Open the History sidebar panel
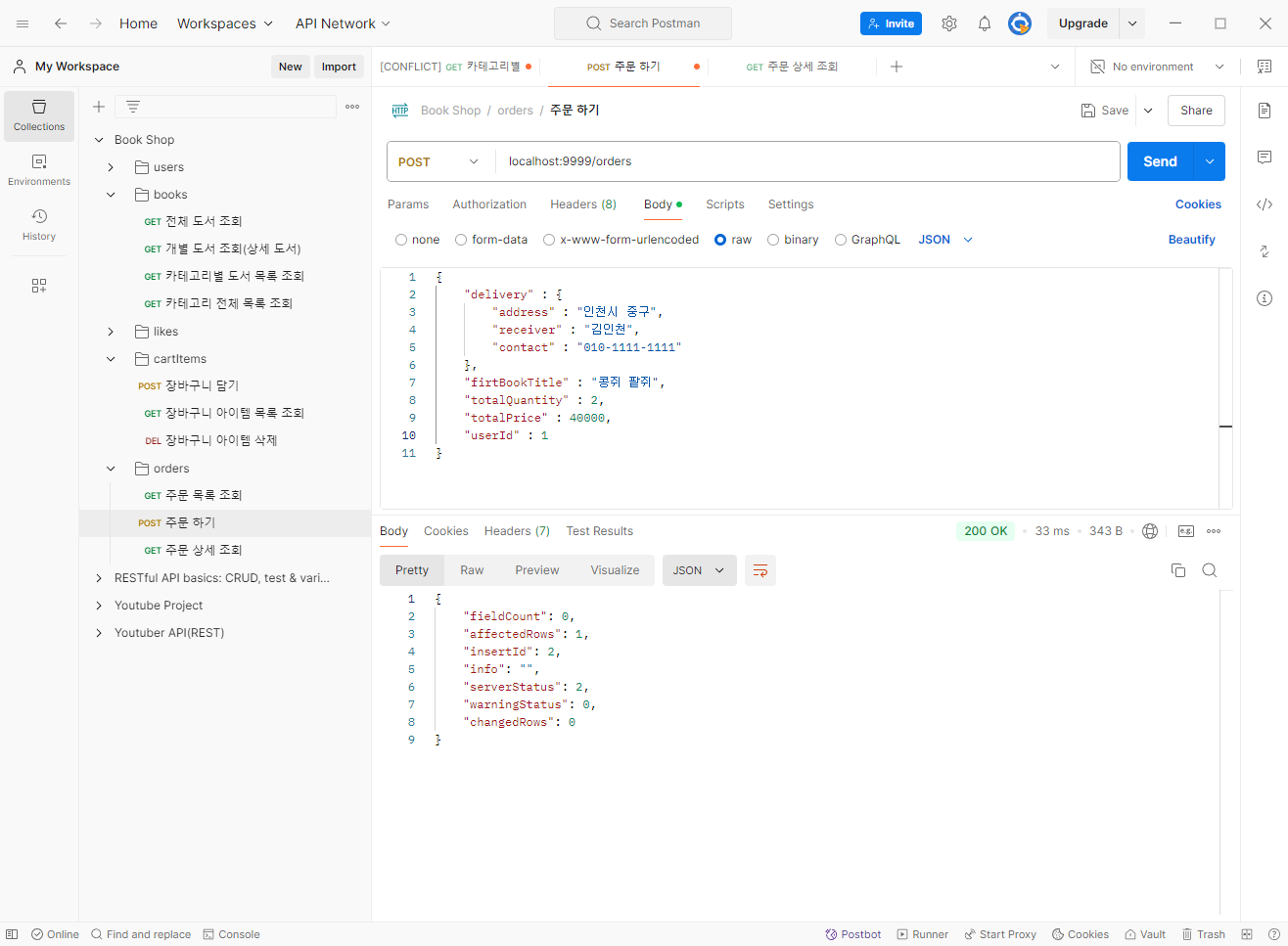Image resolution: width=1288 pixels, height=946 pixels. point(39,225)
